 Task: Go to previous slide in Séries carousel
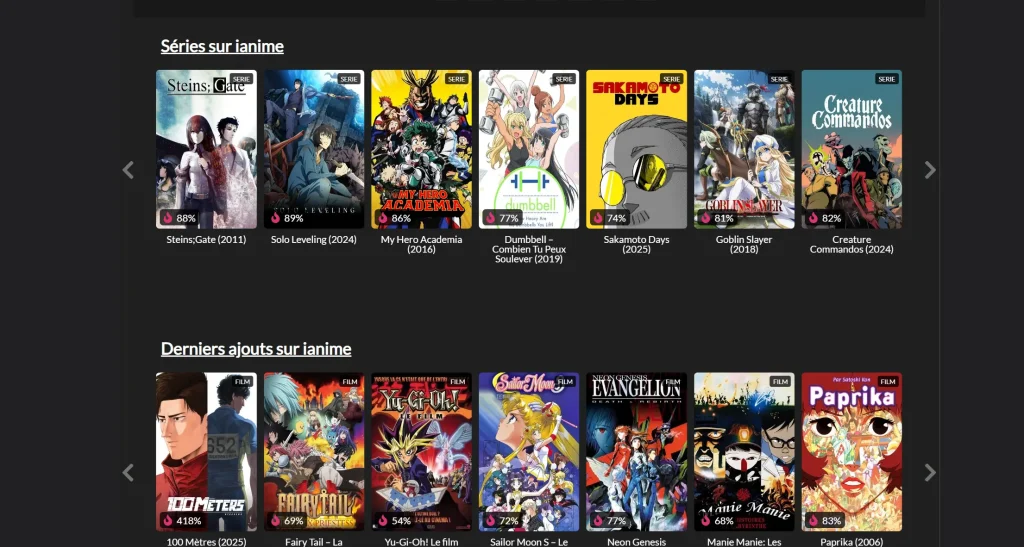click(128, 170)
